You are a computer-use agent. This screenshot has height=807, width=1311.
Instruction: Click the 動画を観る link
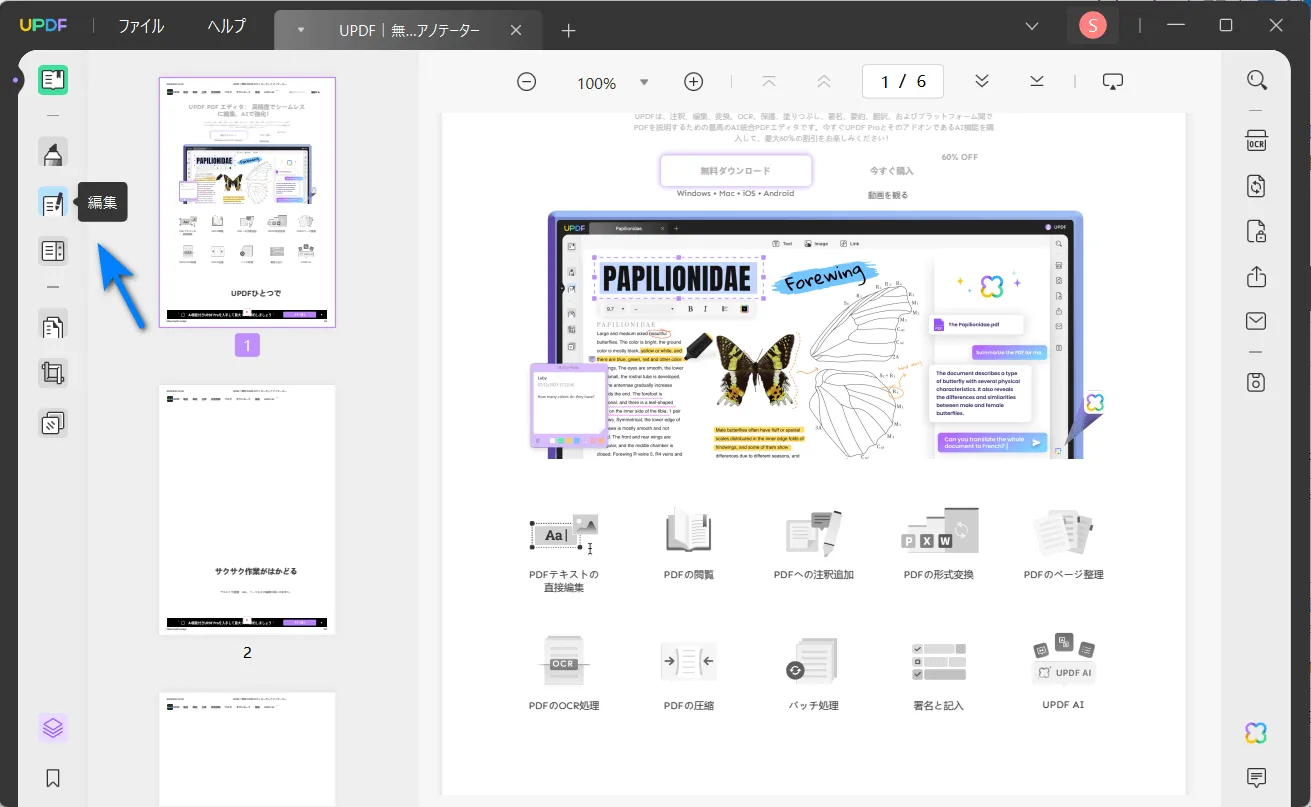888,195
